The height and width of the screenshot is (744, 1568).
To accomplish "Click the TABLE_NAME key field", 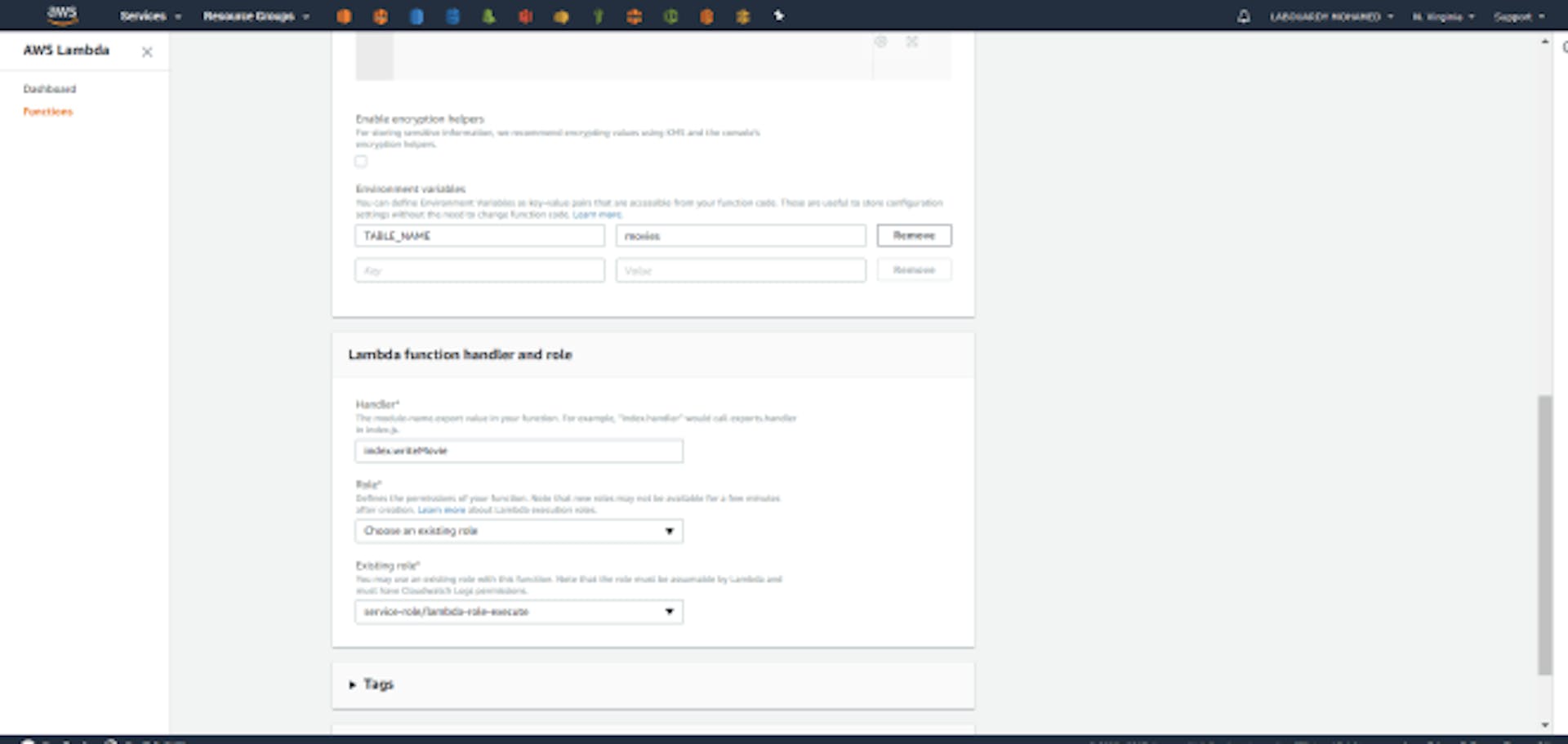I will coord(479,236).
